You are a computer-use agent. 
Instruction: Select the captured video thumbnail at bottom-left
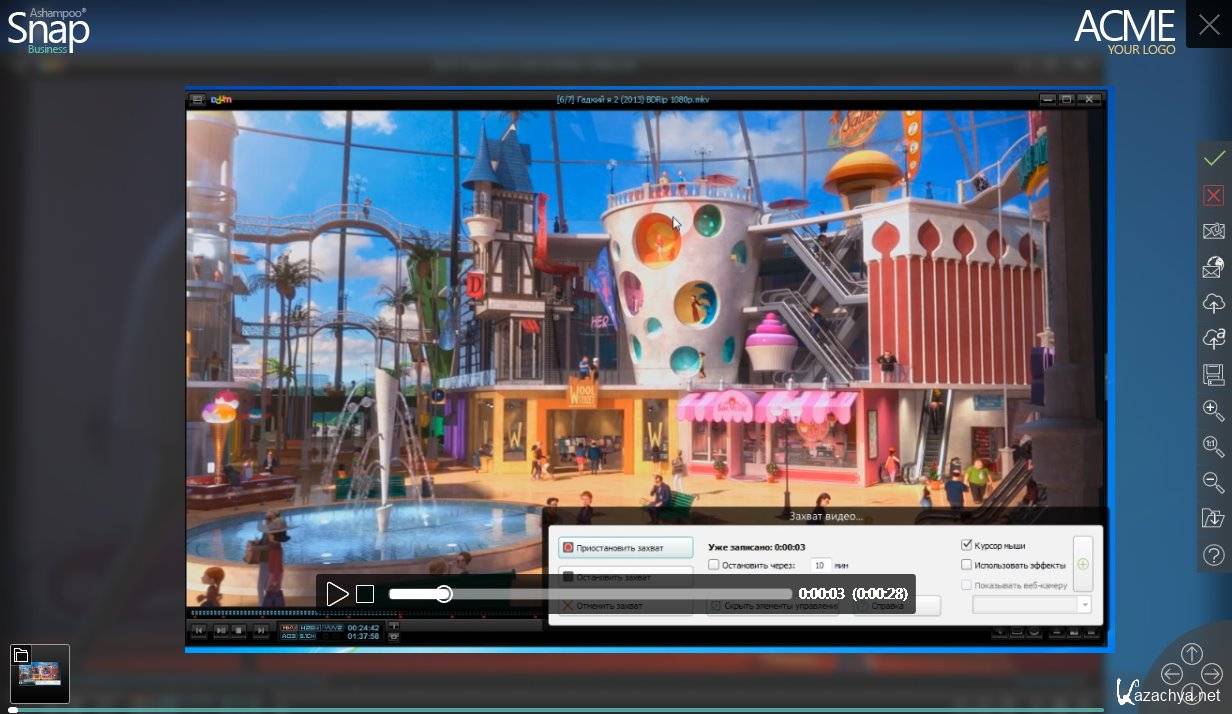(40, 674)
